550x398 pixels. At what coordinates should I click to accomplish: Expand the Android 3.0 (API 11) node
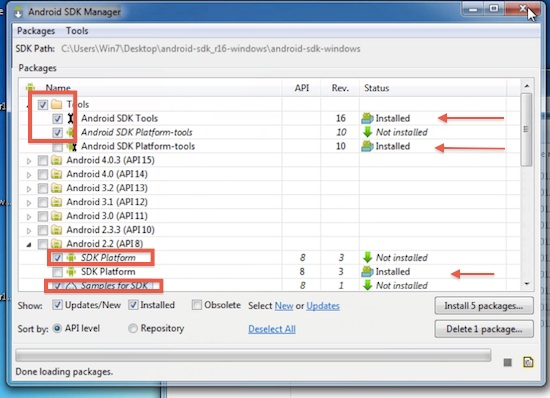tap(29, 217)
